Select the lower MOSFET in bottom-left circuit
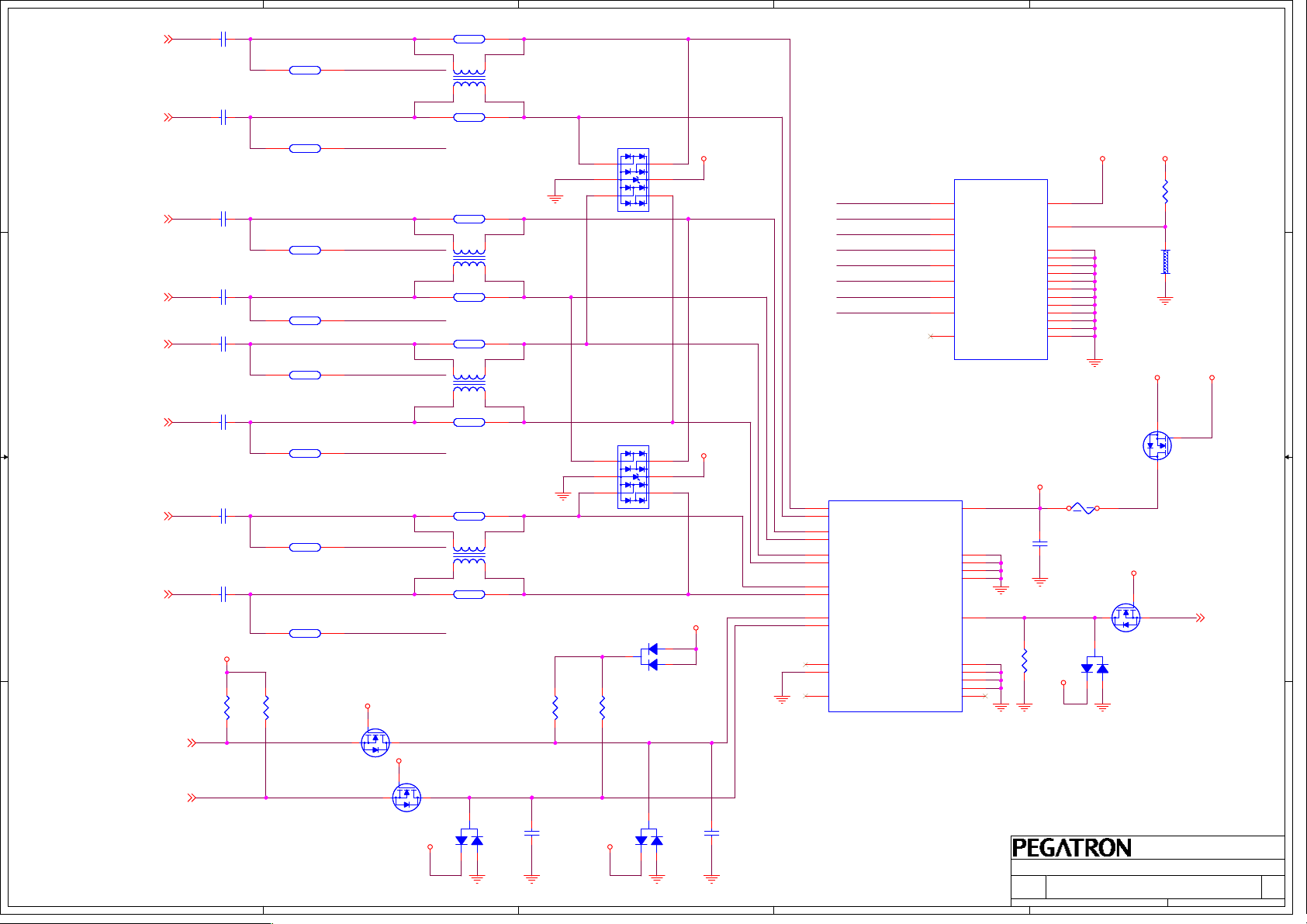Viewport: 1307px width, 924px height. [x=406, y=797]
